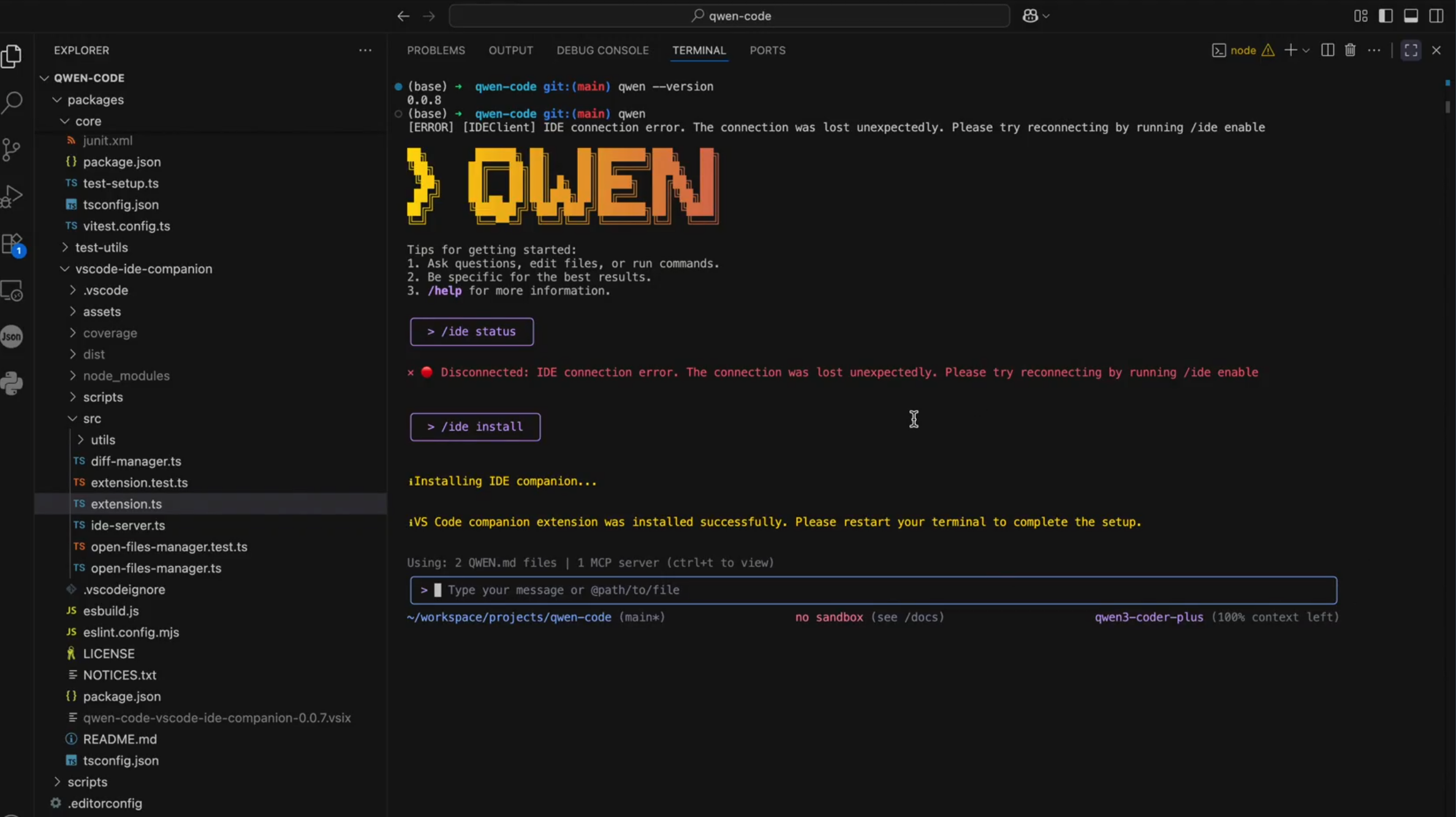Switch to the PROBLEMS tab

436,50
